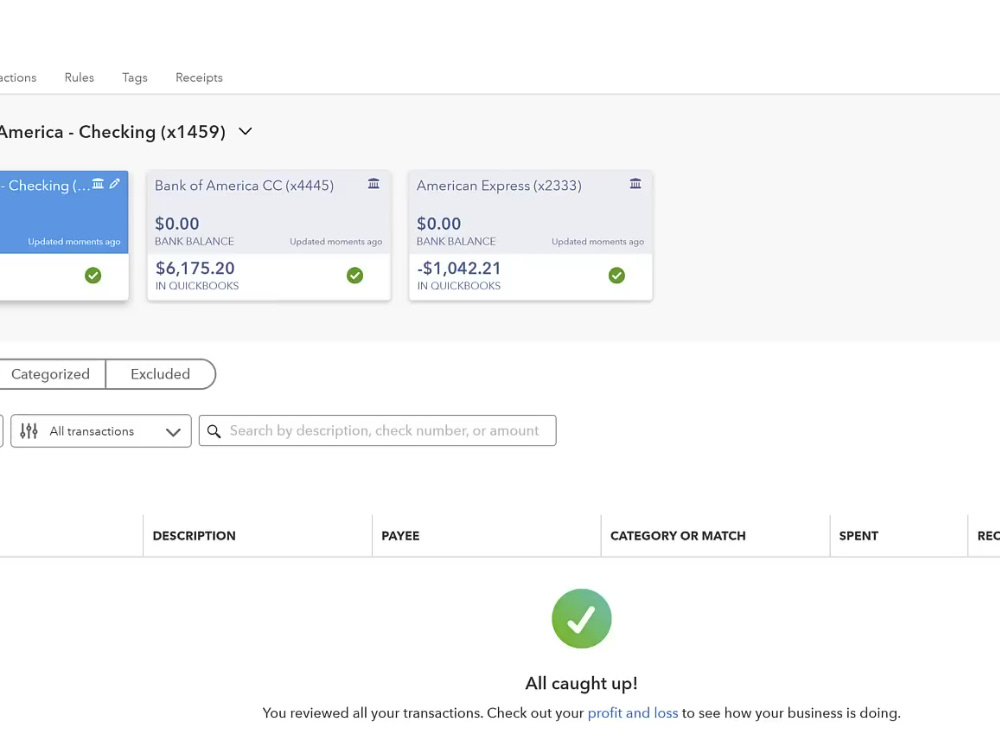Click bank icon on Bank of America CC card
Viewport: 1000px width, 750px height.
[374, 184]
